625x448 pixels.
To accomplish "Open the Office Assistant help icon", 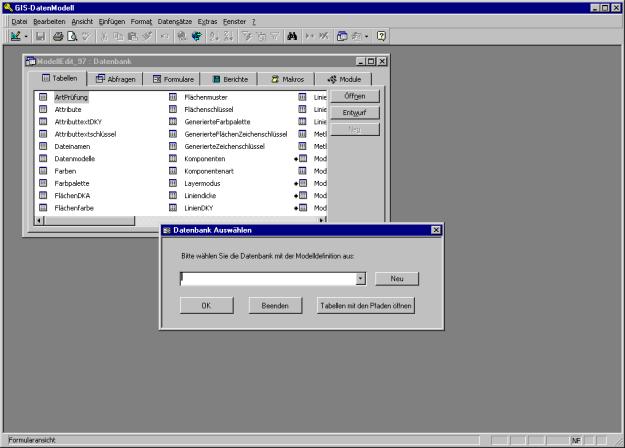I will tap(382, 36).
